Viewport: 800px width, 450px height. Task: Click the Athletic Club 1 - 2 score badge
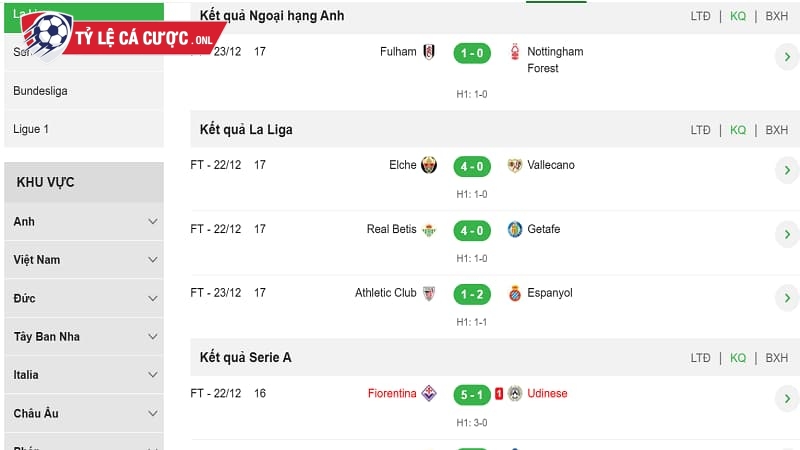point(471,294)
